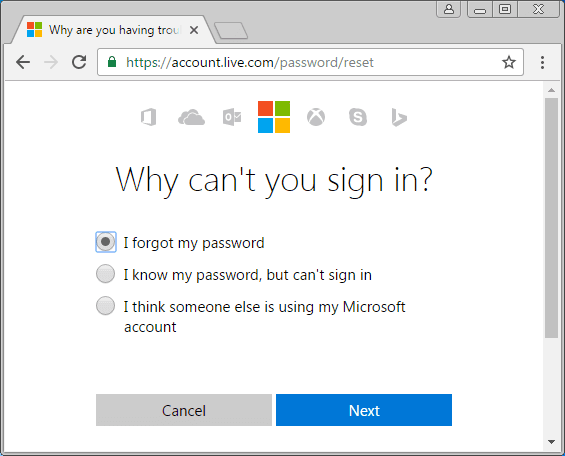Bookmark this page with star icon
Image resolution: width=565 pixels, height=456 pixels.
[x=509, y=62]
